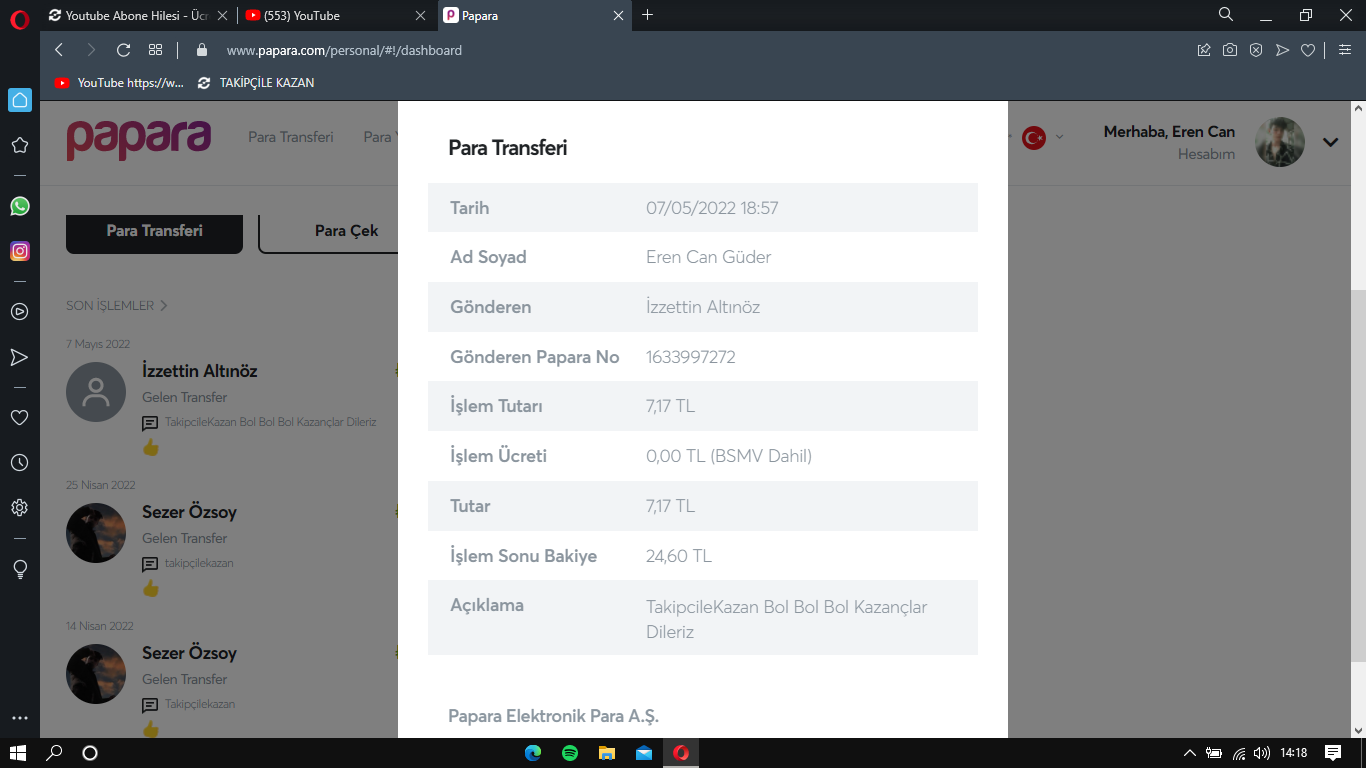The image size is (1366, 768).
Task: Expand SON İŞLEMLER recent transactions
Action: [117, 305]
